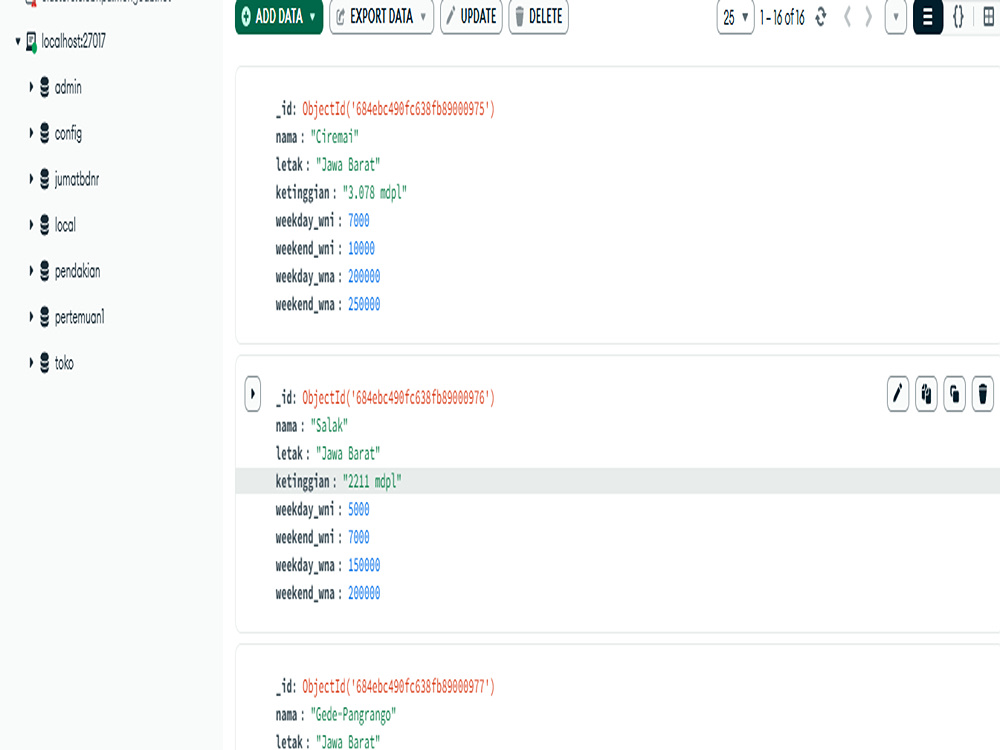The image size is (1000, 750).
Task: Delete the Salak document trash icon
Action: 983,393
